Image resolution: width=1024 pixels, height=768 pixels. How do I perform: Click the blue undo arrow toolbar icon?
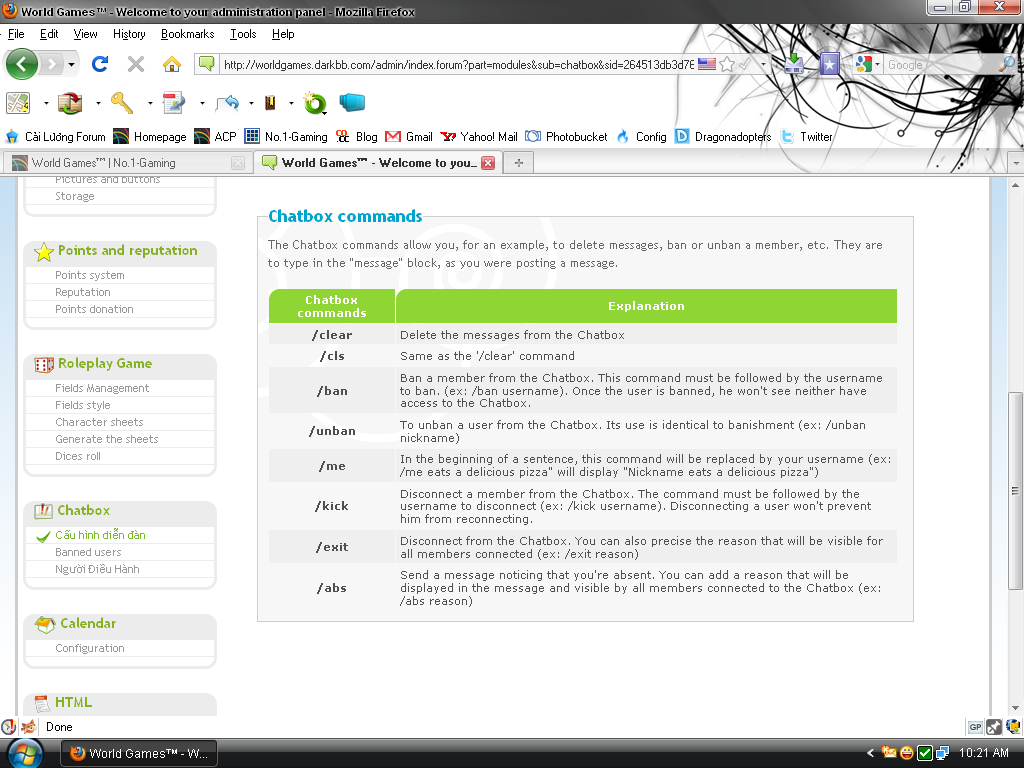(227, 103)
